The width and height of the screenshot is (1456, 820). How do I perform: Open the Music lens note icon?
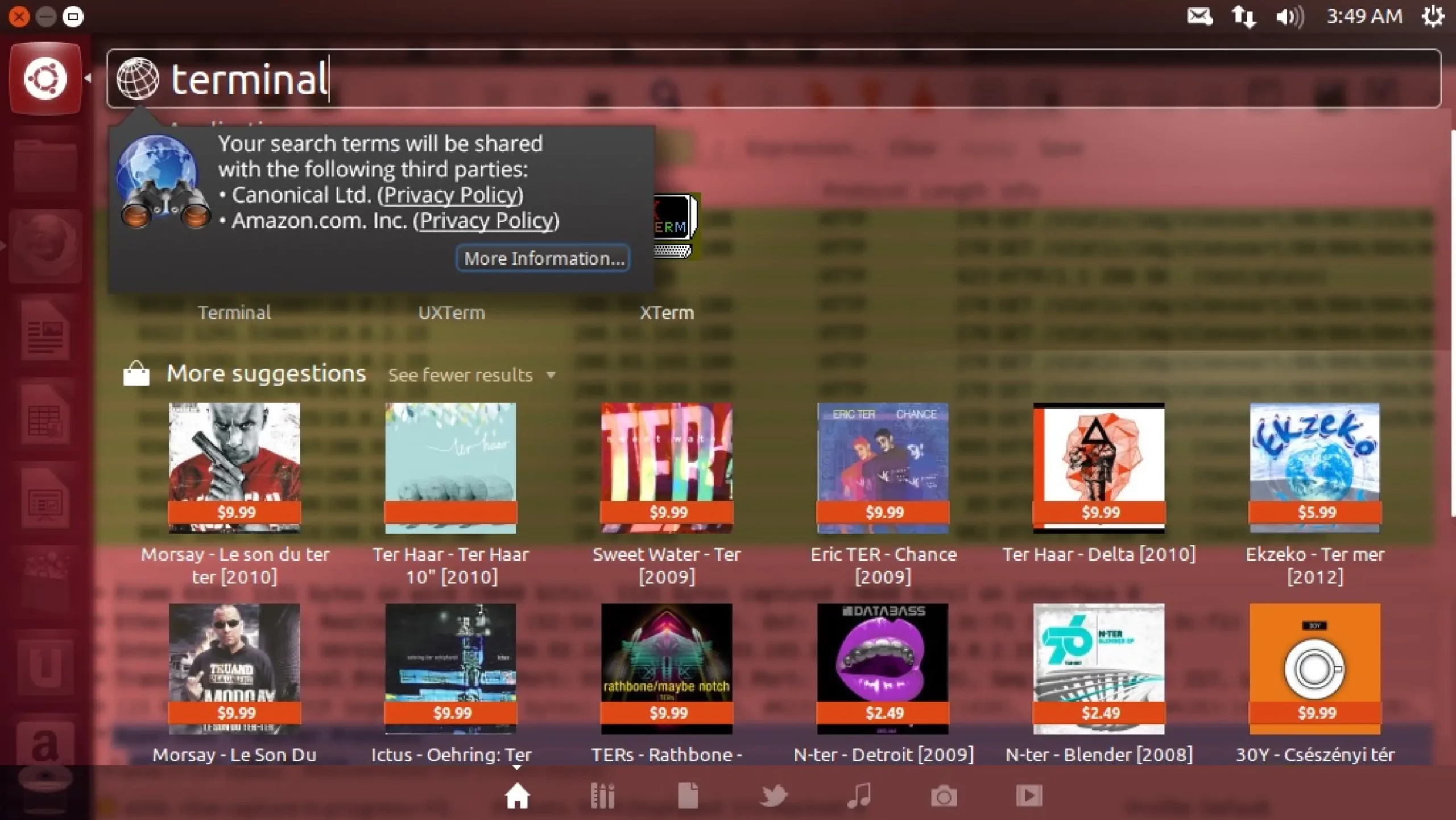pos(859,796)
